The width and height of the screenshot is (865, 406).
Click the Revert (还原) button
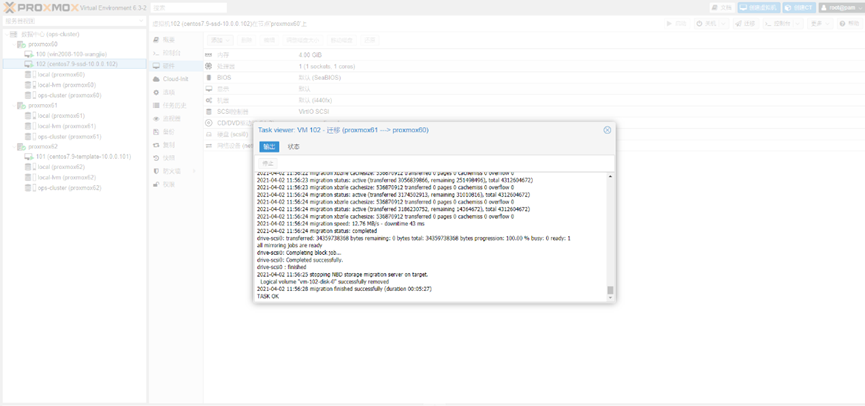tap(370, 40)
